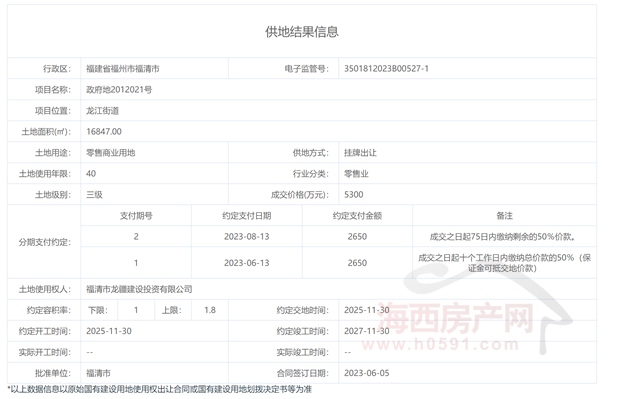Click the 约定交地时间 label
Viewport: 640px width, 399px height.
[302, 310]
